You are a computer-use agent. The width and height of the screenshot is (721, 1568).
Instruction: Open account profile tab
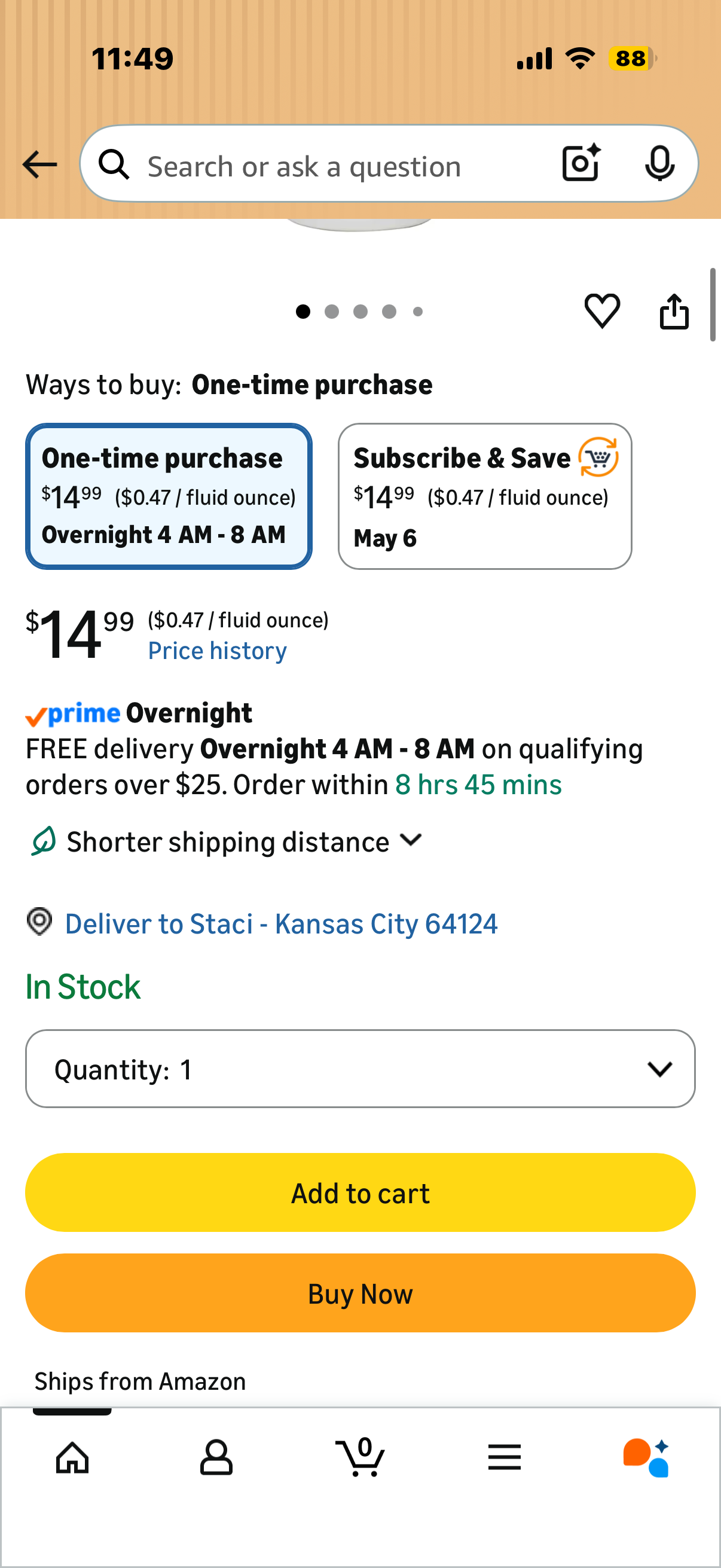216,1458
